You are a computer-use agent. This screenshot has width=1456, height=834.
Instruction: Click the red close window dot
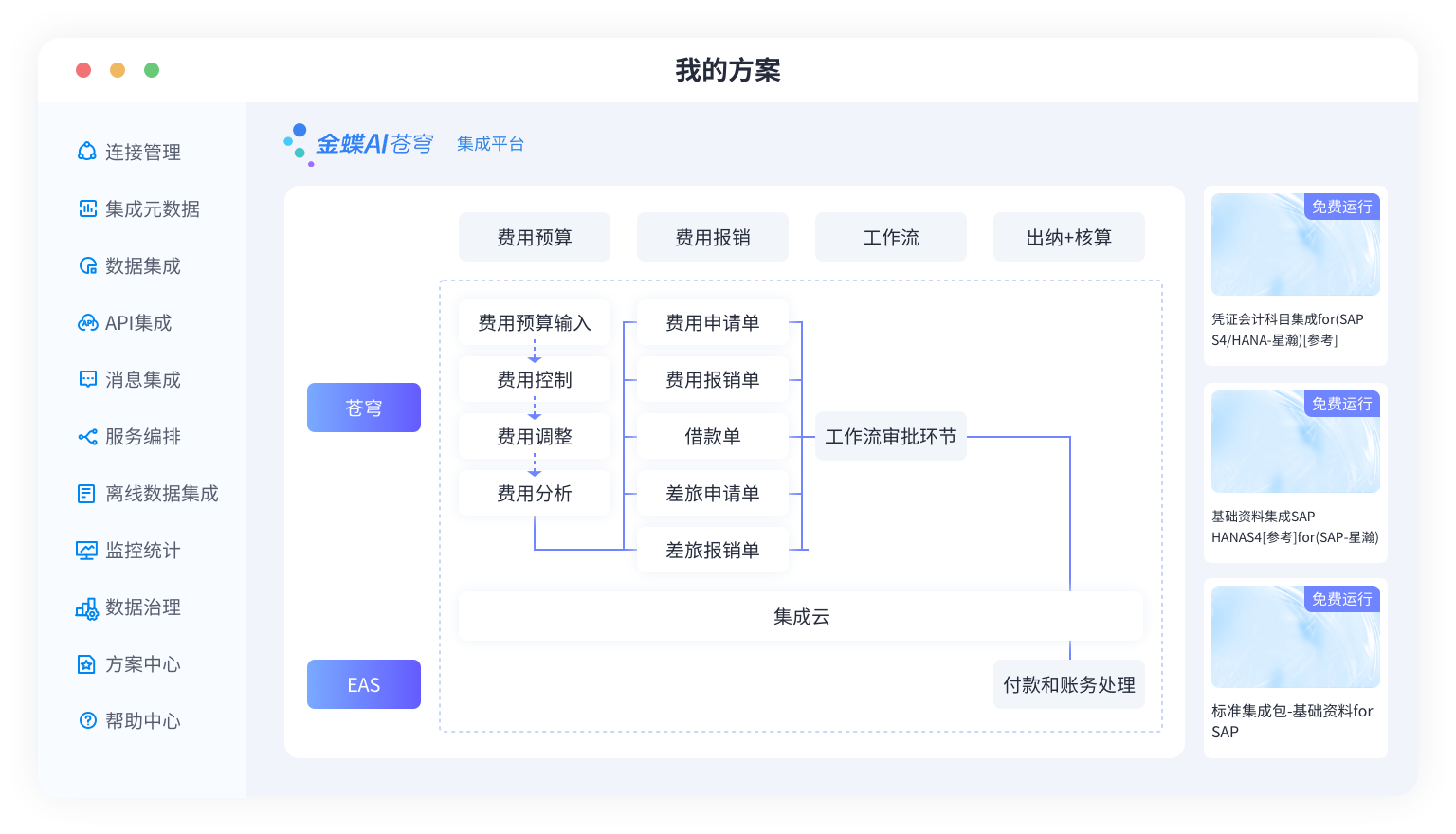tap(83, 70)
